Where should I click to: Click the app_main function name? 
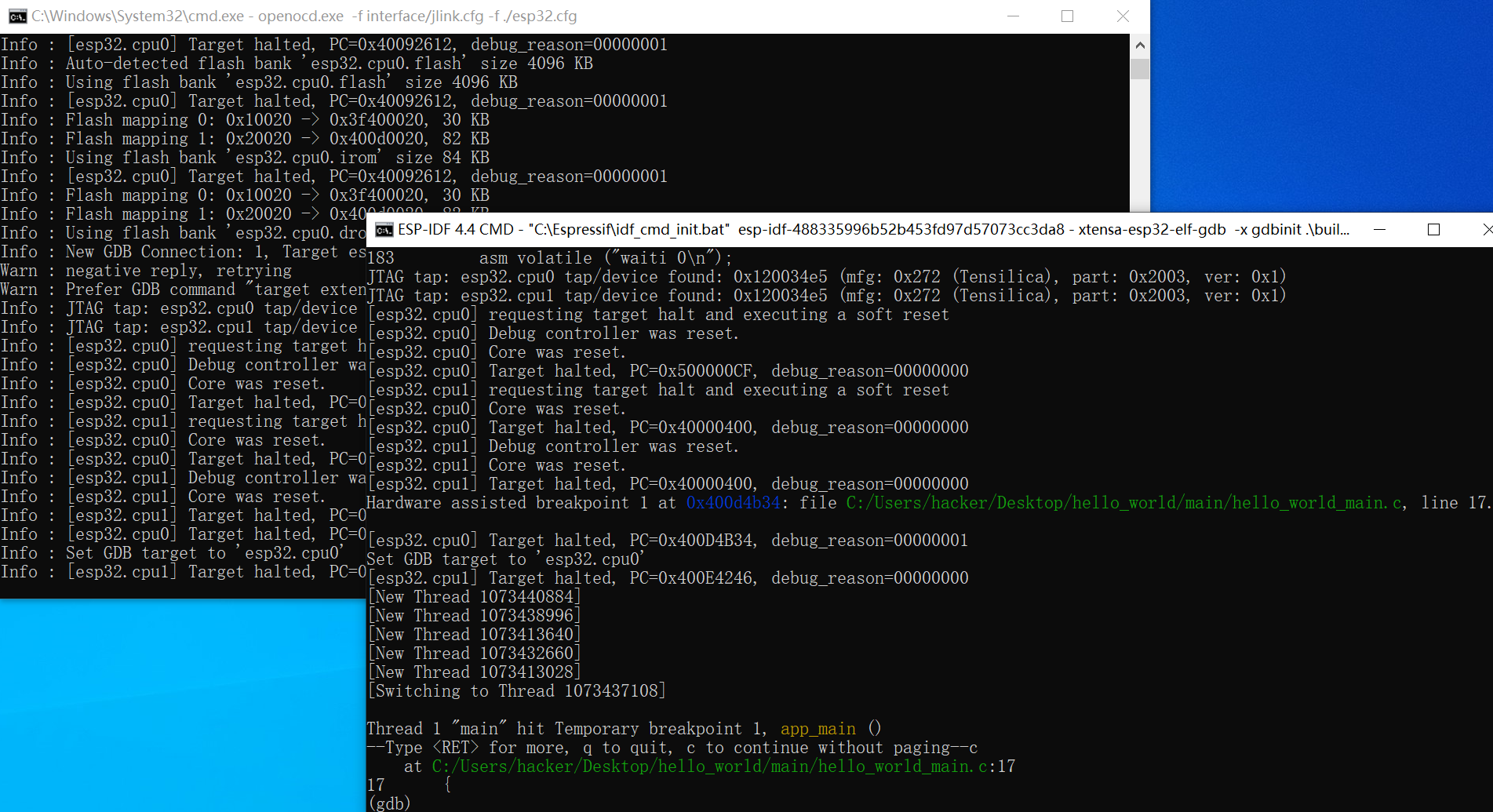click(818, 729)
